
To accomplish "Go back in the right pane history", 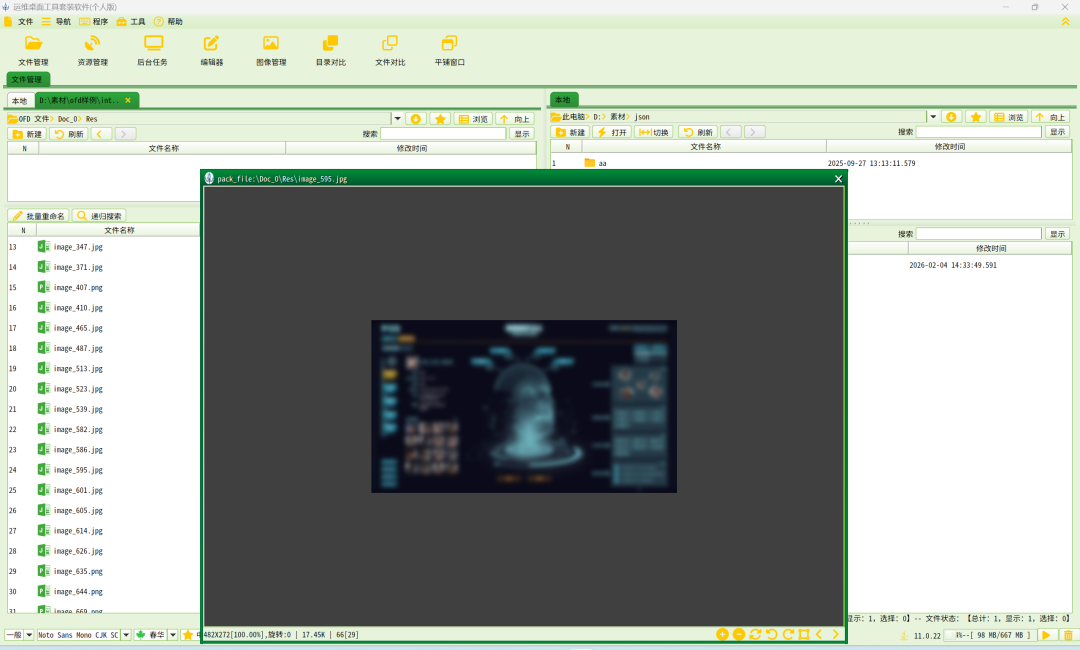I will click(731, 132).
